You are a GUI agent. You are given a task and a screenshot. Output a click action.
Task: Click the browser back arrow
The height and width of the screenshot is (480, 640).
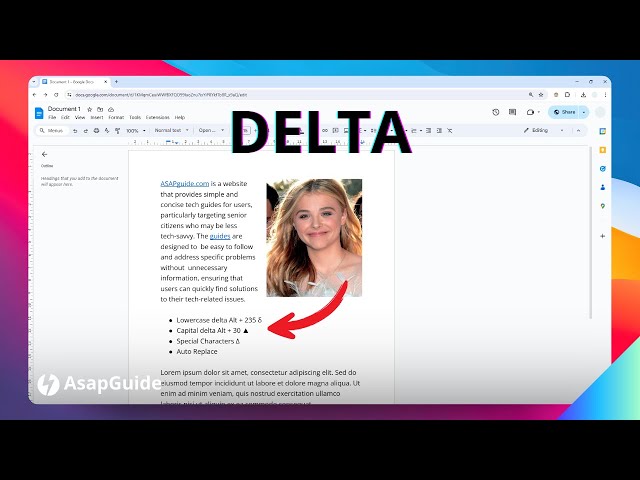(x=35, y=95)
